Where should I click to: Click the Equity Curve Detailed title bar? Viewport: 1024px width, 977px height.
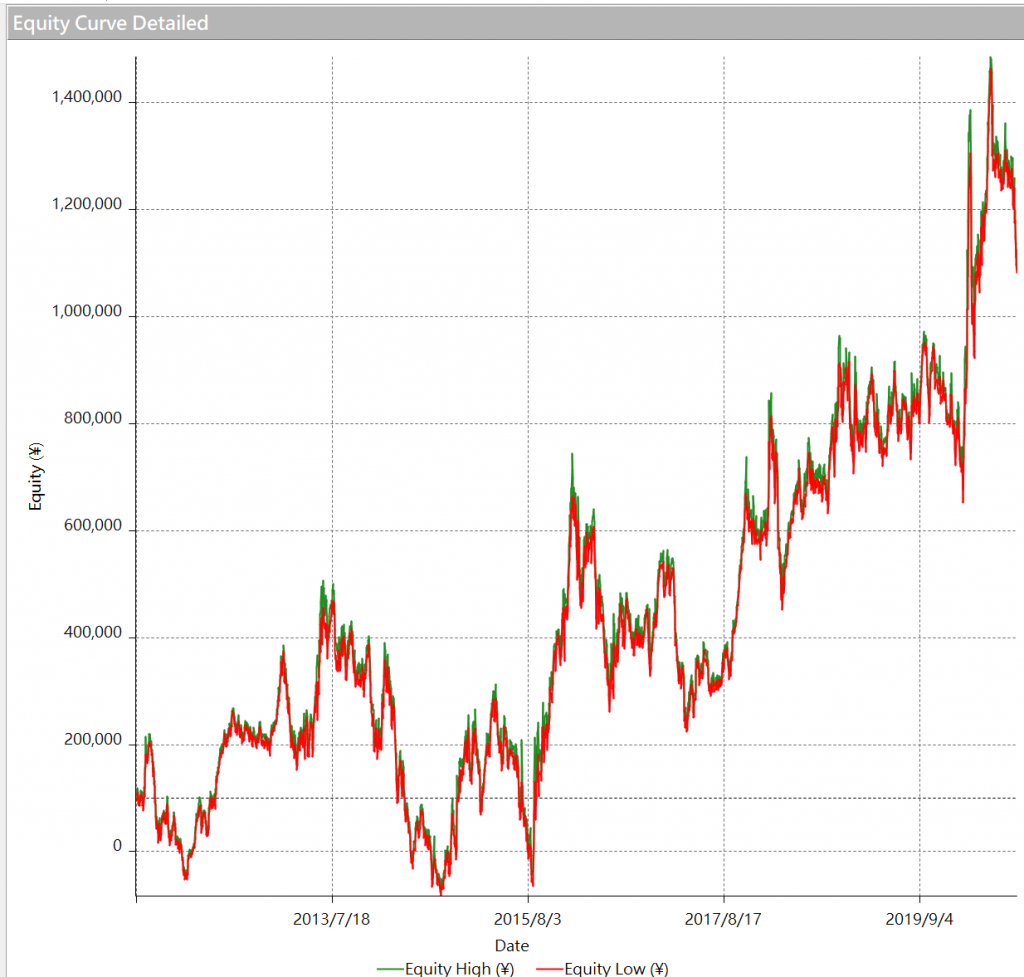110,22
